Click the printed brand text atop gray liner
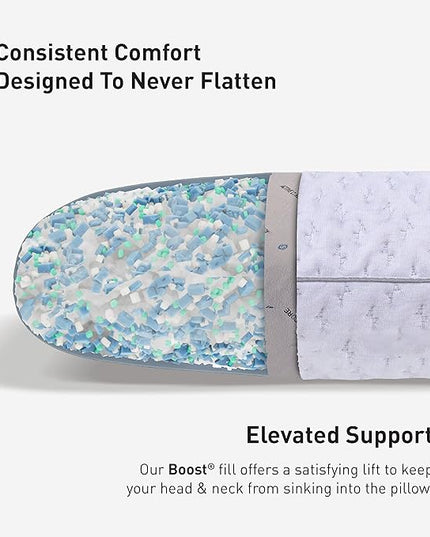Viewport: 430px width, 537px height. tap(290, 192)
